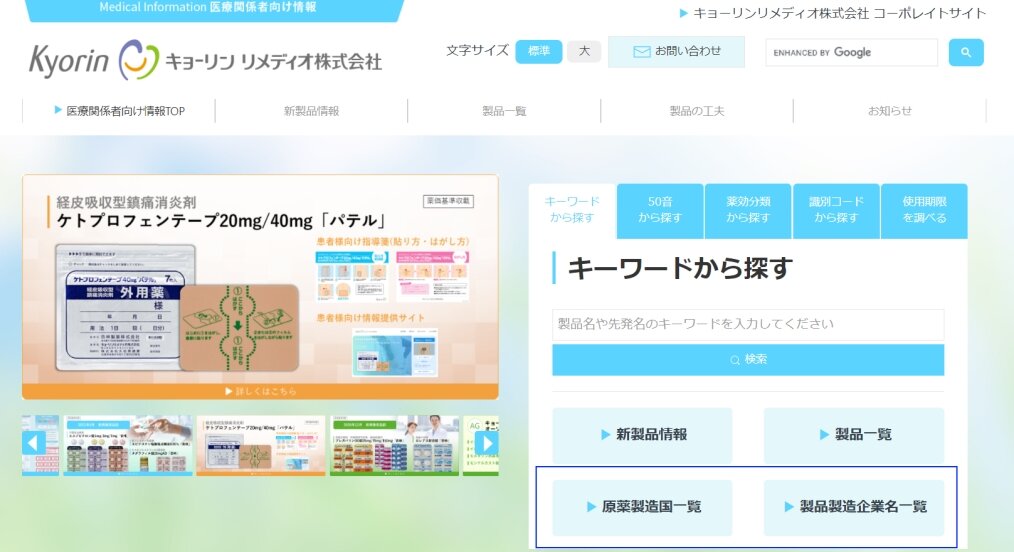The width and height of the screenshot is (1014, 552).
Task: Open corporate site link at top right
Action: (833, 13)
